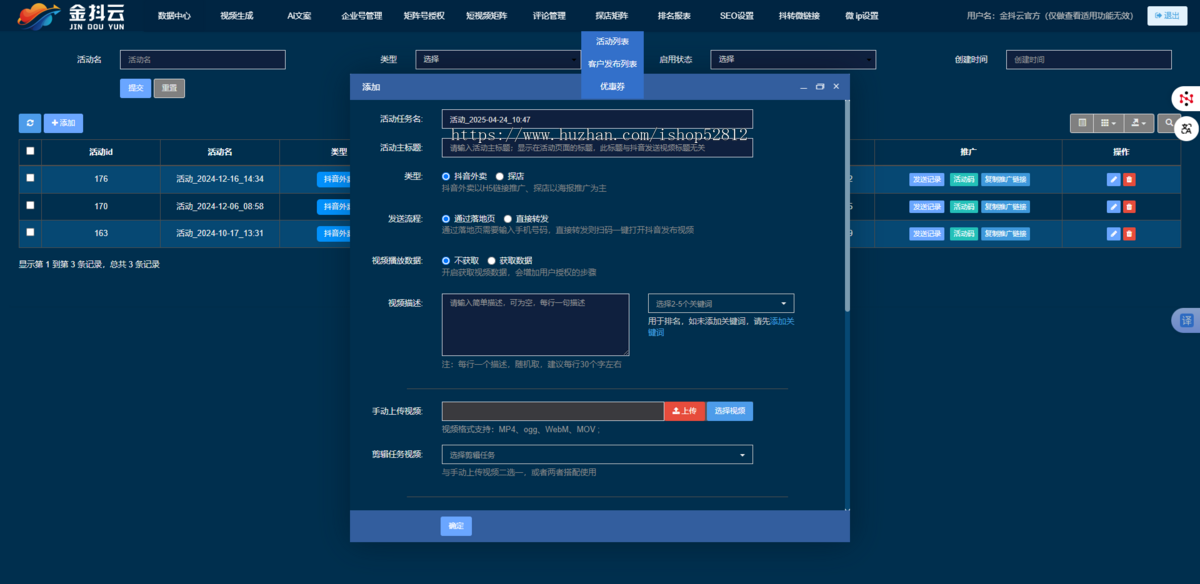
Task: Select the 直接转发 radio option
Action: 508,218
